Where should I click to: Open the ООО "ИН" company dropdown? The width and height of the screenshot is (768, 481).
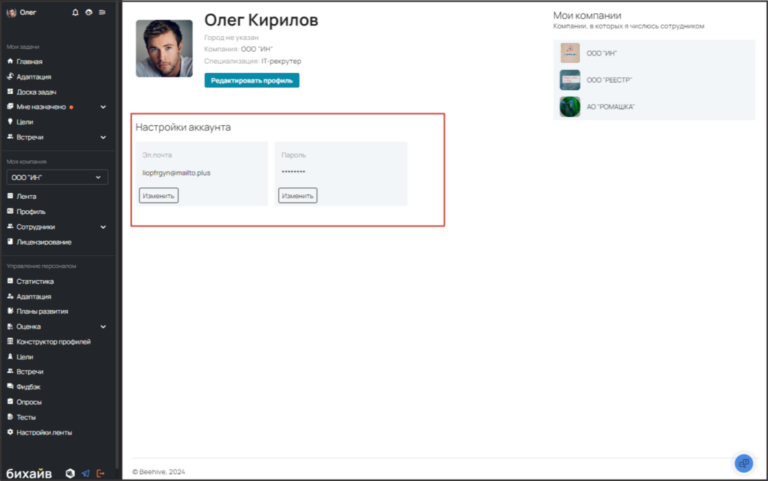tap(58, 177)
